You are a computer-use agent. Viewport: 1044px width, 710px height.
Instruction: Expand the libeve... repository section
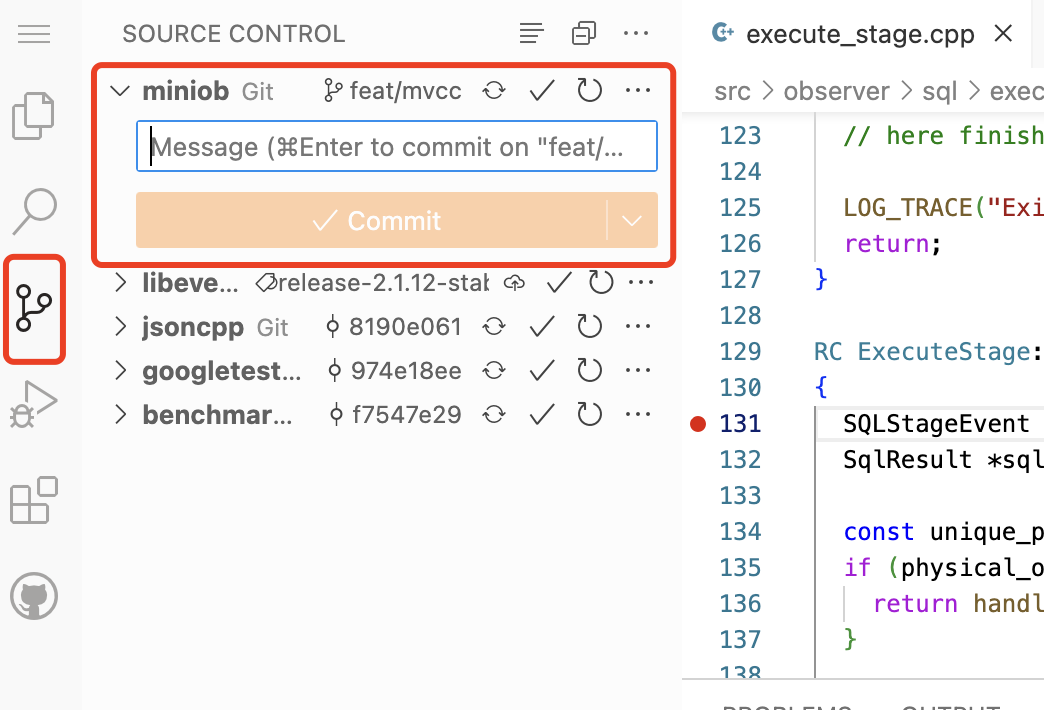[x=120, y=282]
